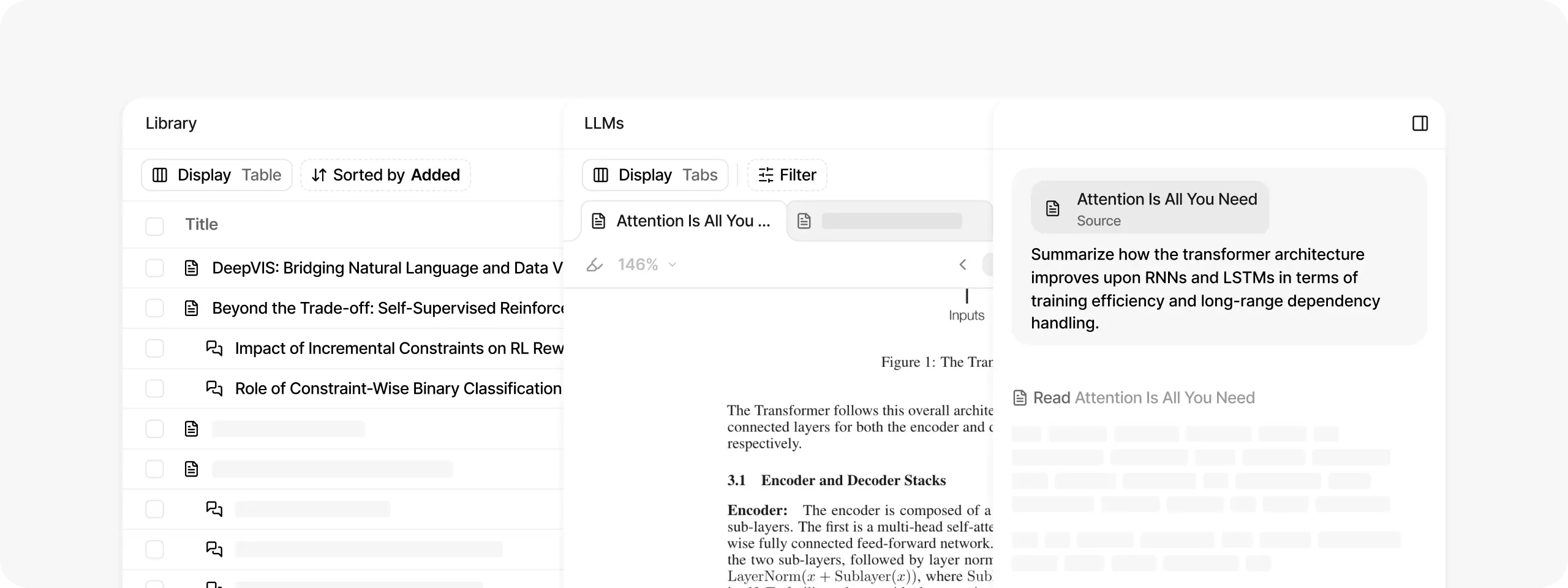Click the document icon beside DeepVIS paper
Image resolution: width=1568 pixels, height=588 pixels.
coord(192,268)
